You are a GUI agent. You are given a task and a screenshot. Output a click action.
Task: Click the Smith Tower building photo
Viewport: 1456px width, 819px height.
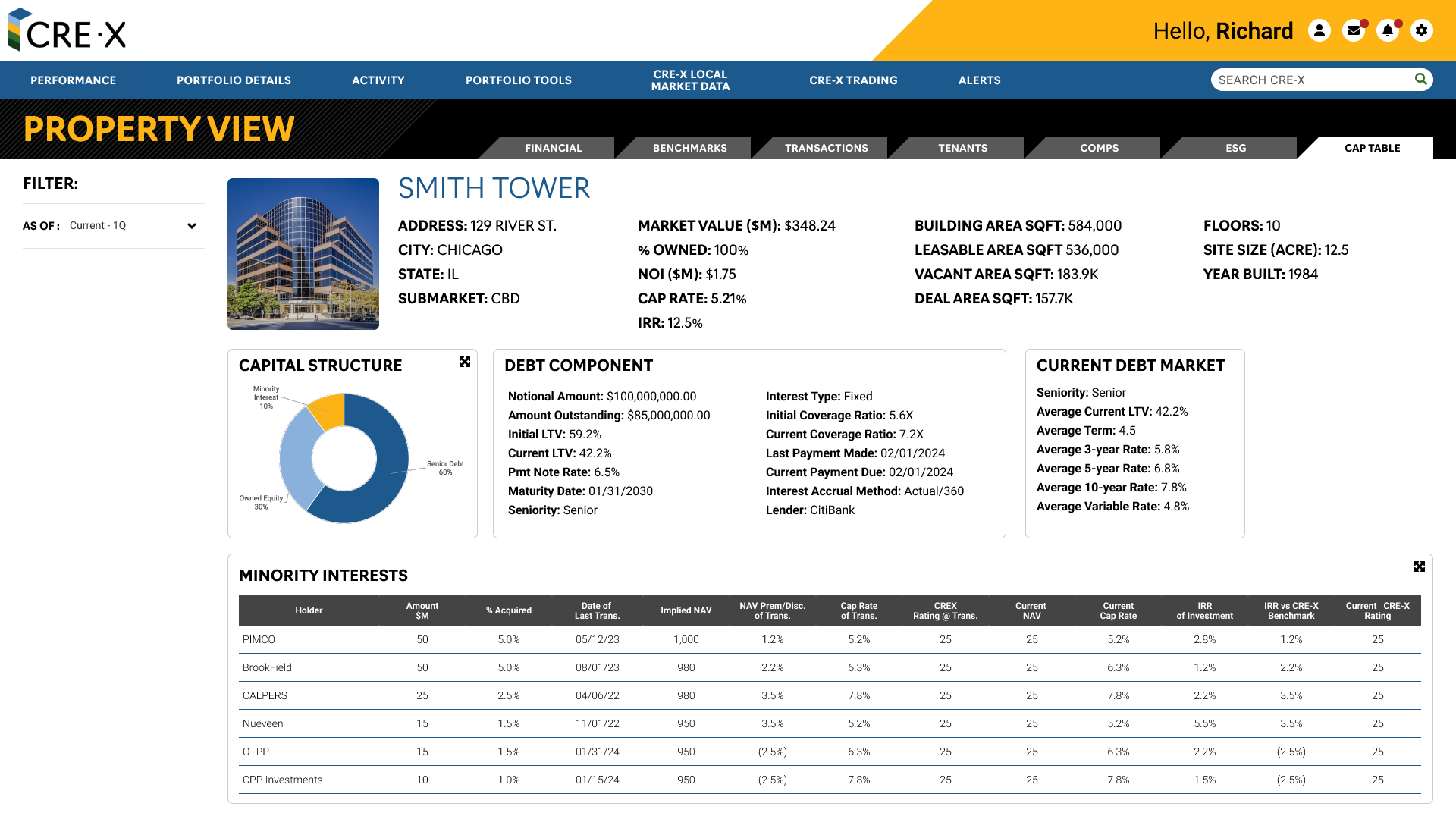[303, 254]
